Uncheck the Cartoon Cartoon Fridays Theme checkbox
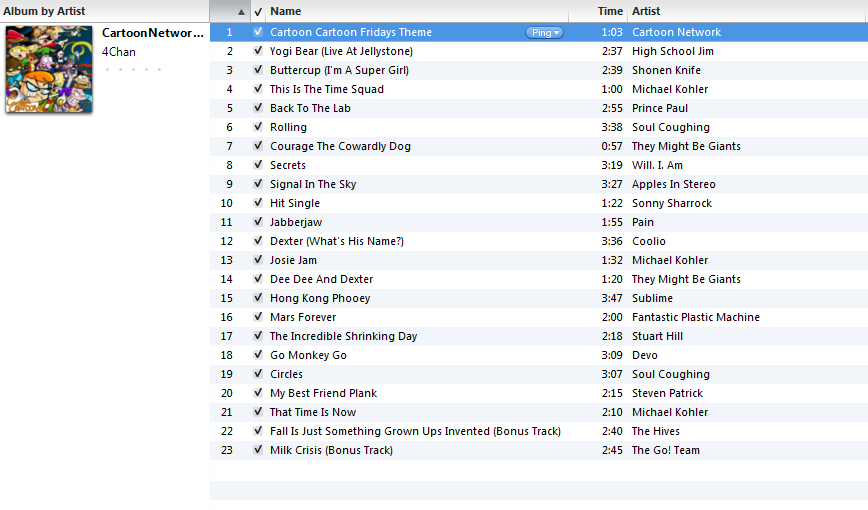 pyautogui.click(x=258, y=32)
